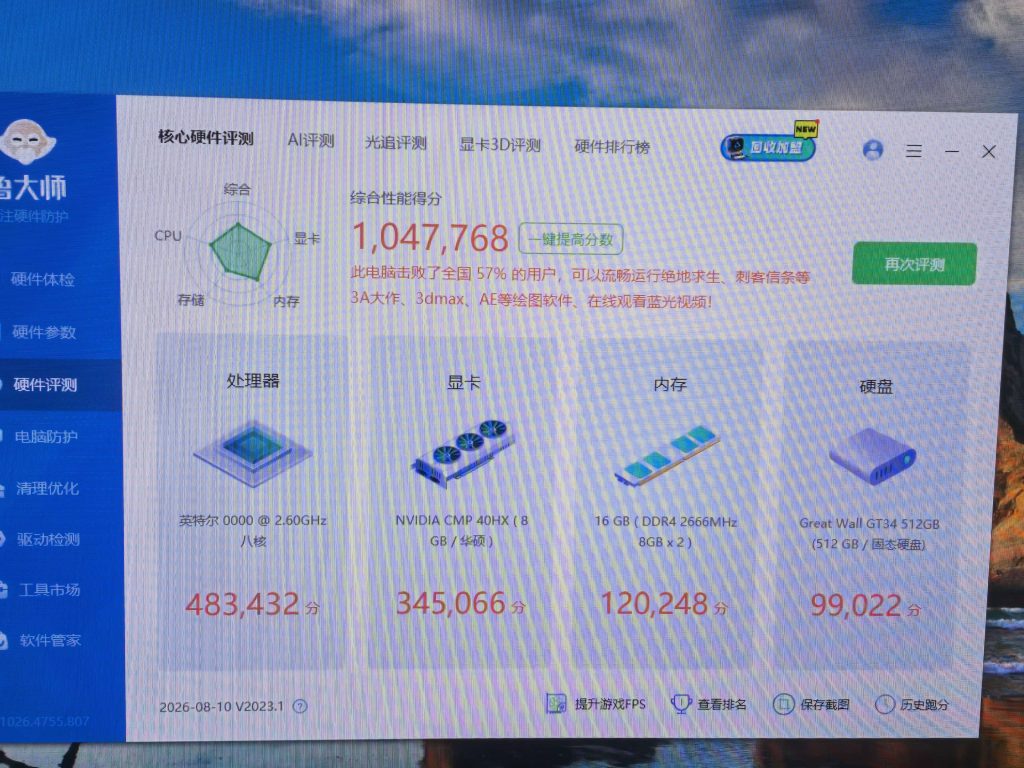Select 软件管家 in the sidebar
Image resolution: width=1024 pixels, height=768 pixels.
(50, 641)
